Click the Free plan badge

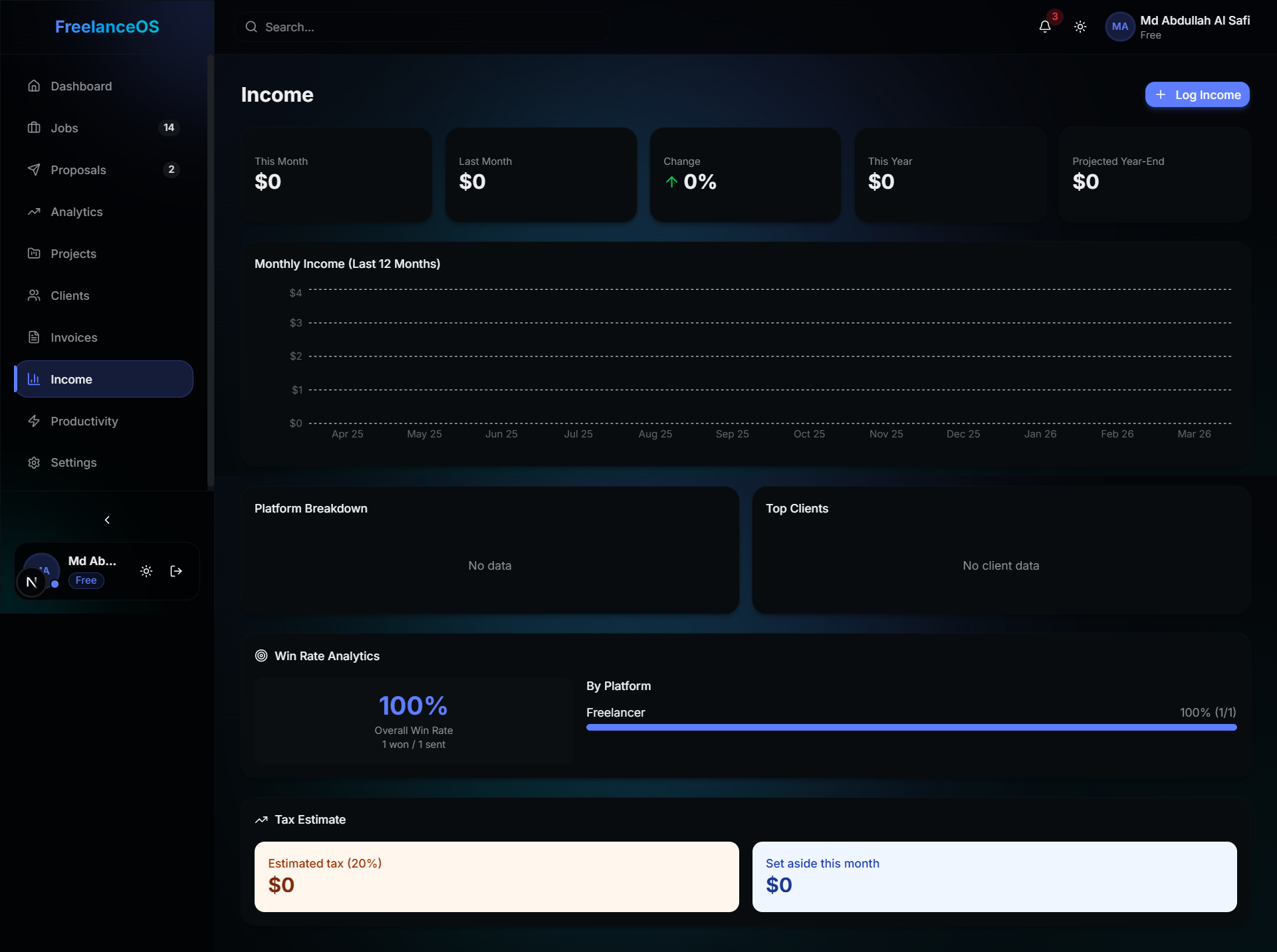tap(86, 580)
